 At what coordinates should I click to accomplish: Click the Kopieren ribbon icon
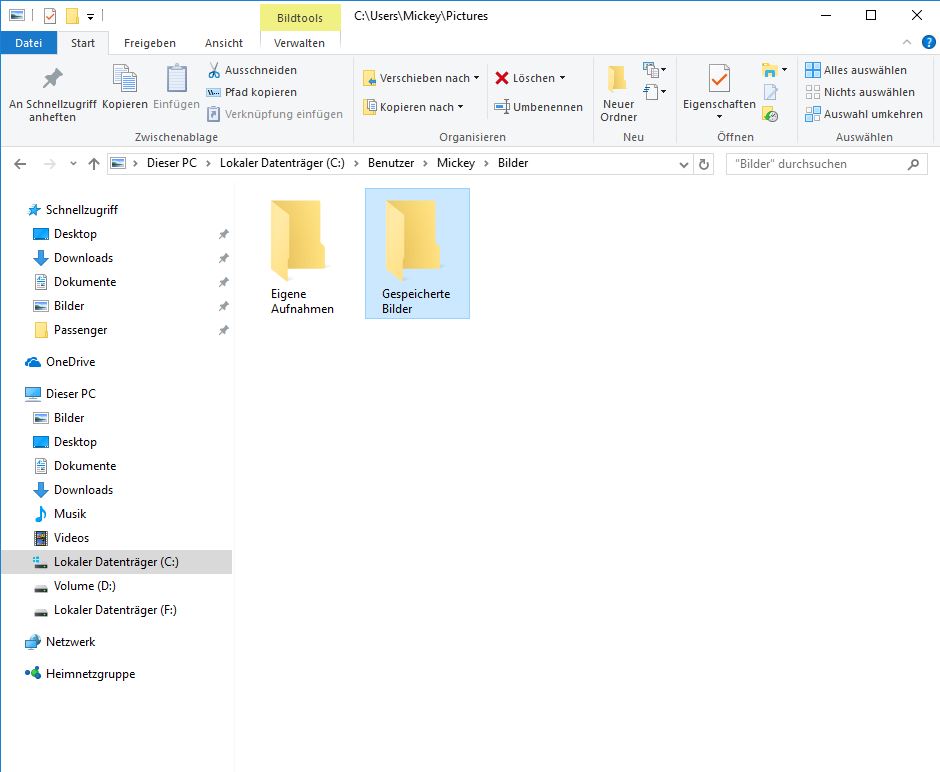(x=125, y=79)
